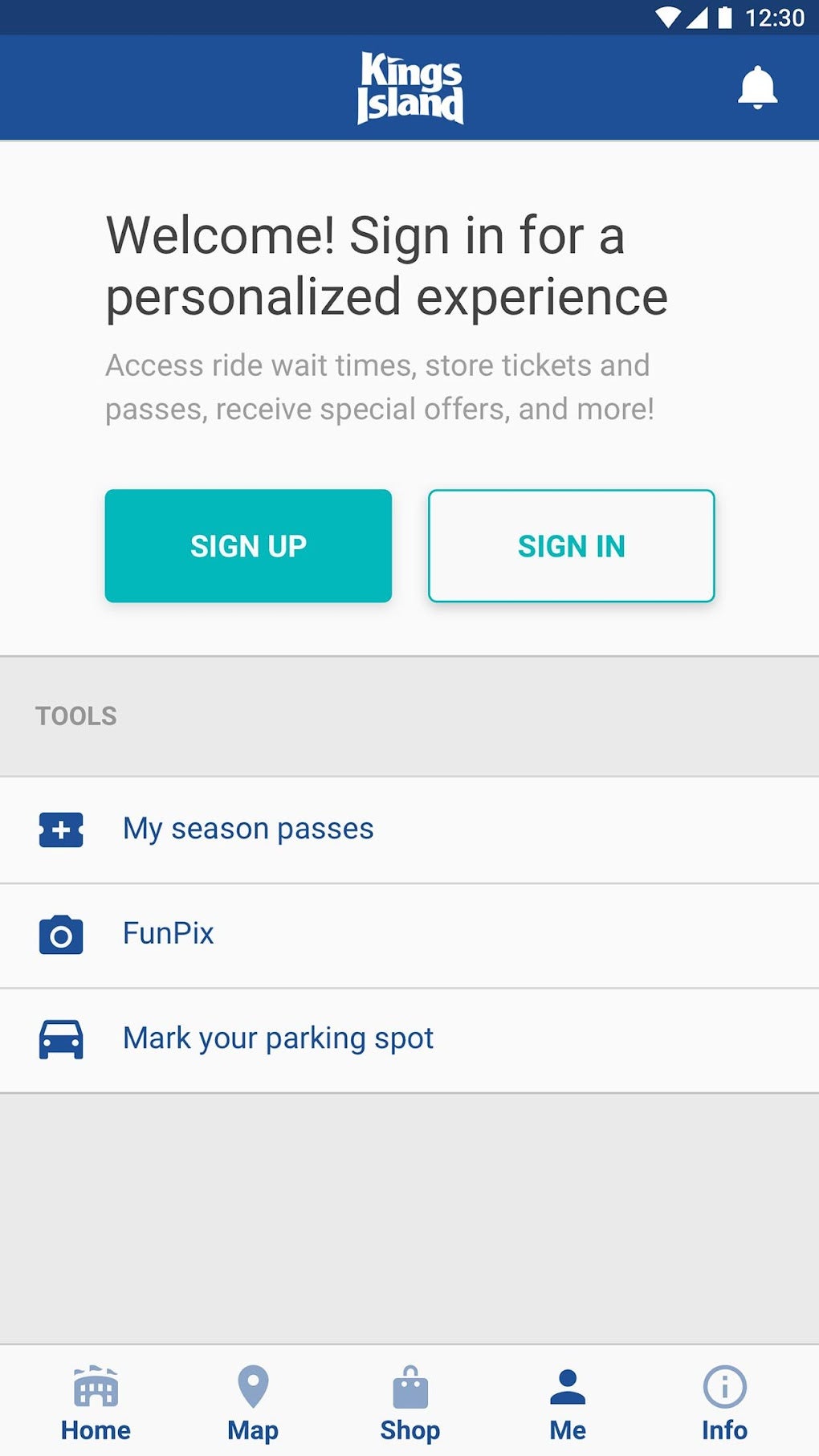The height and width of the screenshot is (1456, 819).
Task: Tap the Map pin icon
Action: [253, 1387]
